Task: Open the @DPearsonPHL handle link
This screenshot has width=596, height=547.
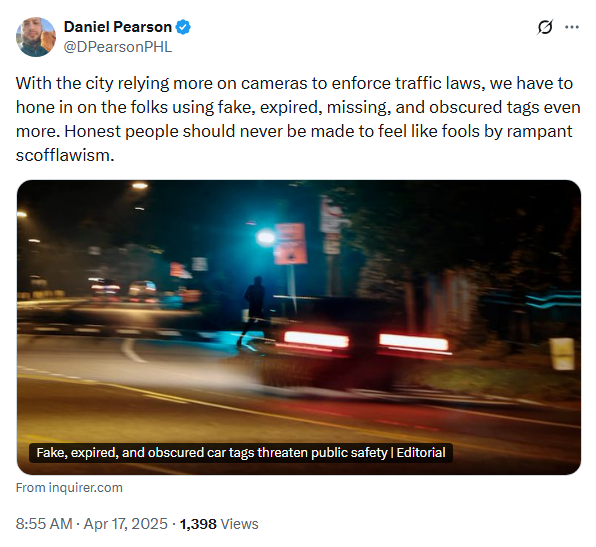Action: [118, 47]
